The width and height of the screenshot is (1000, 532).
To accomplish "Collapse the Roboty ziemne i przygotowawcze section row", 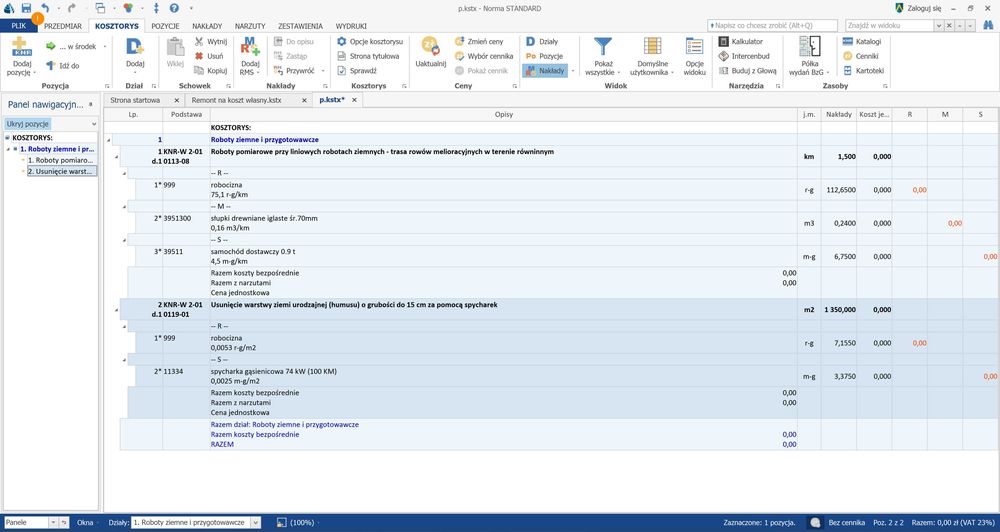I will [108, 140].
